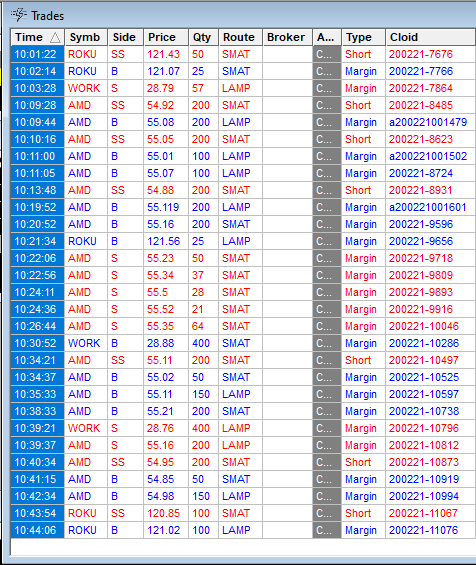The height and width of the screenshot is (565, 476).
Task: Click quantity 37 at 10:22:56
Action: coord(197,275)
